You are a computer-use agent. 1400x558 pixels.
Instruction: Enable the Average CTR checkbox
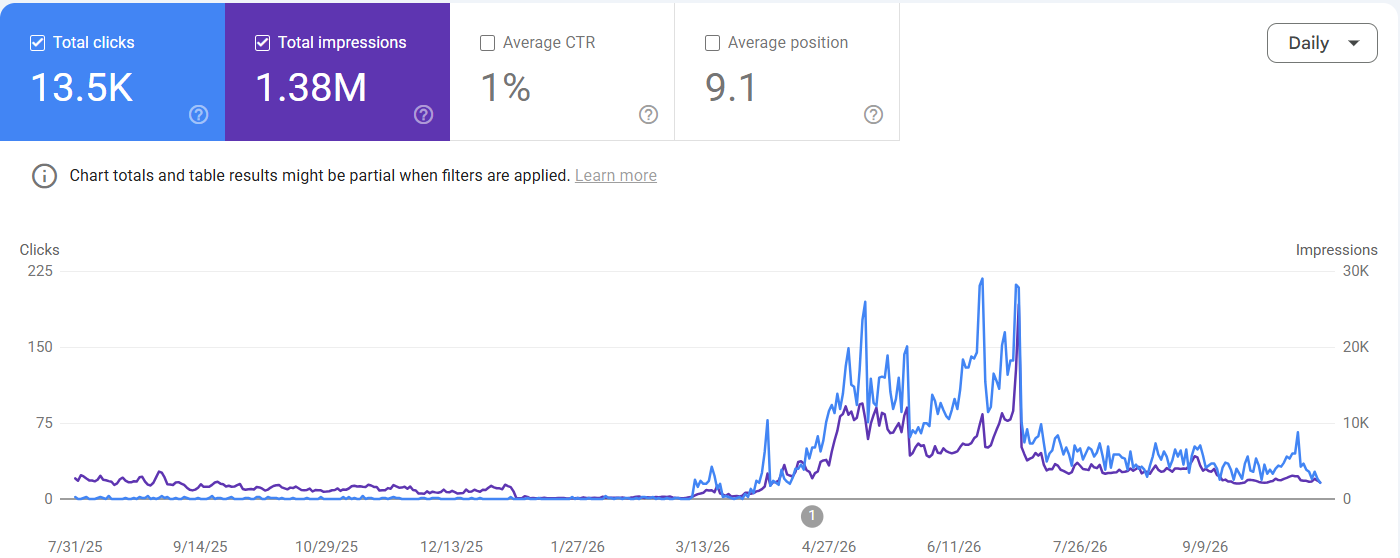click(488, 43)
